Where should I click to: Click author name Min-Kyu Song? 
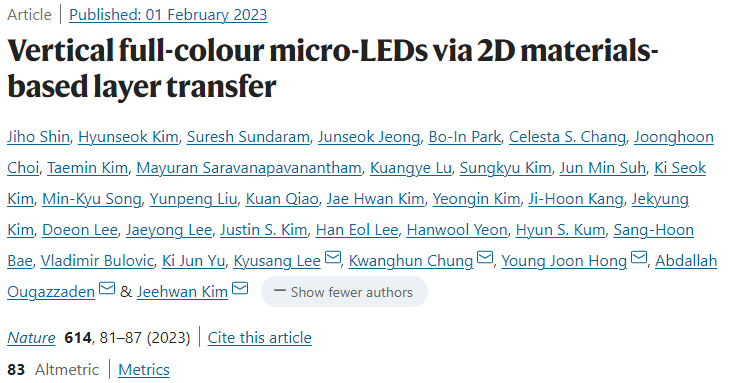(x=91, y=199)
